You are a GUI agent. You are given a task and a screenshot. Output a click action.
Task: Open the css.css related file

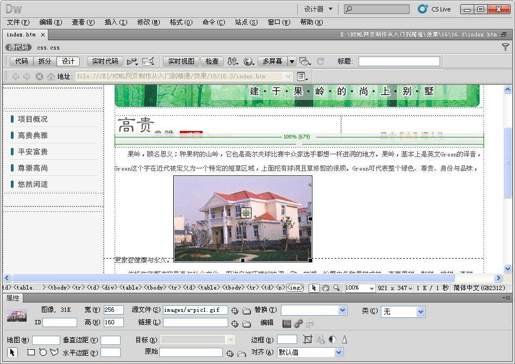48,48
